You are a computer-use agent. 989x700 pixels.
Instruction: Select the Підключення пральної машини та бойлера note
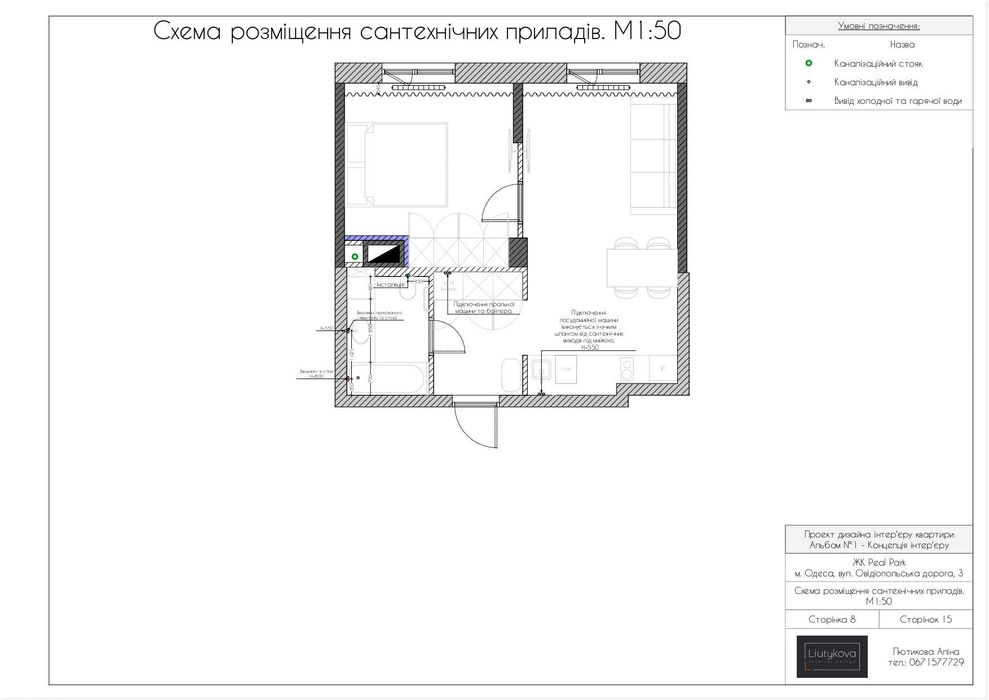click(x=484, y=307)
